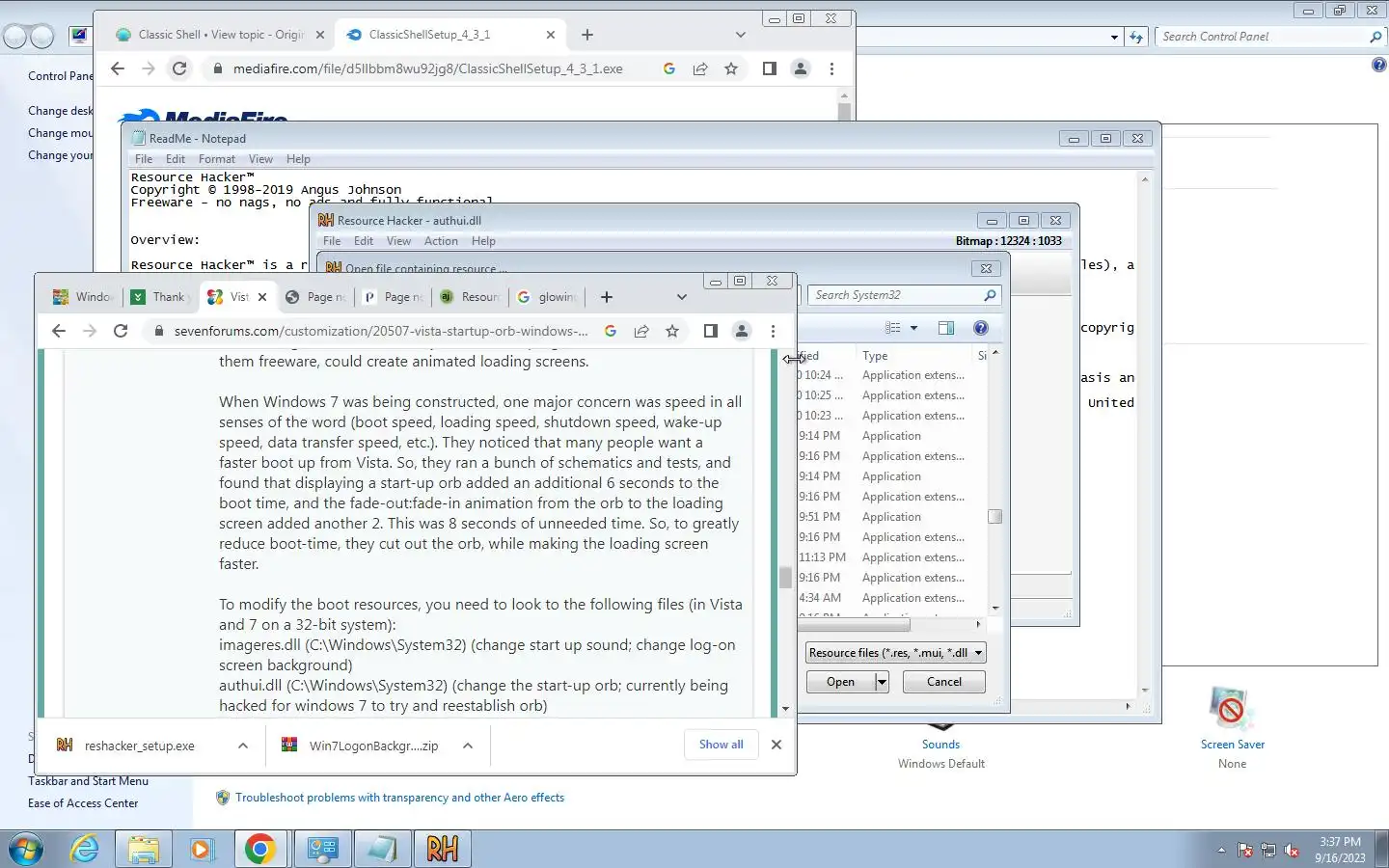1389x868 pixels.
Task: Open Windows Explorer from taskbar
Action: pos(143,849)
